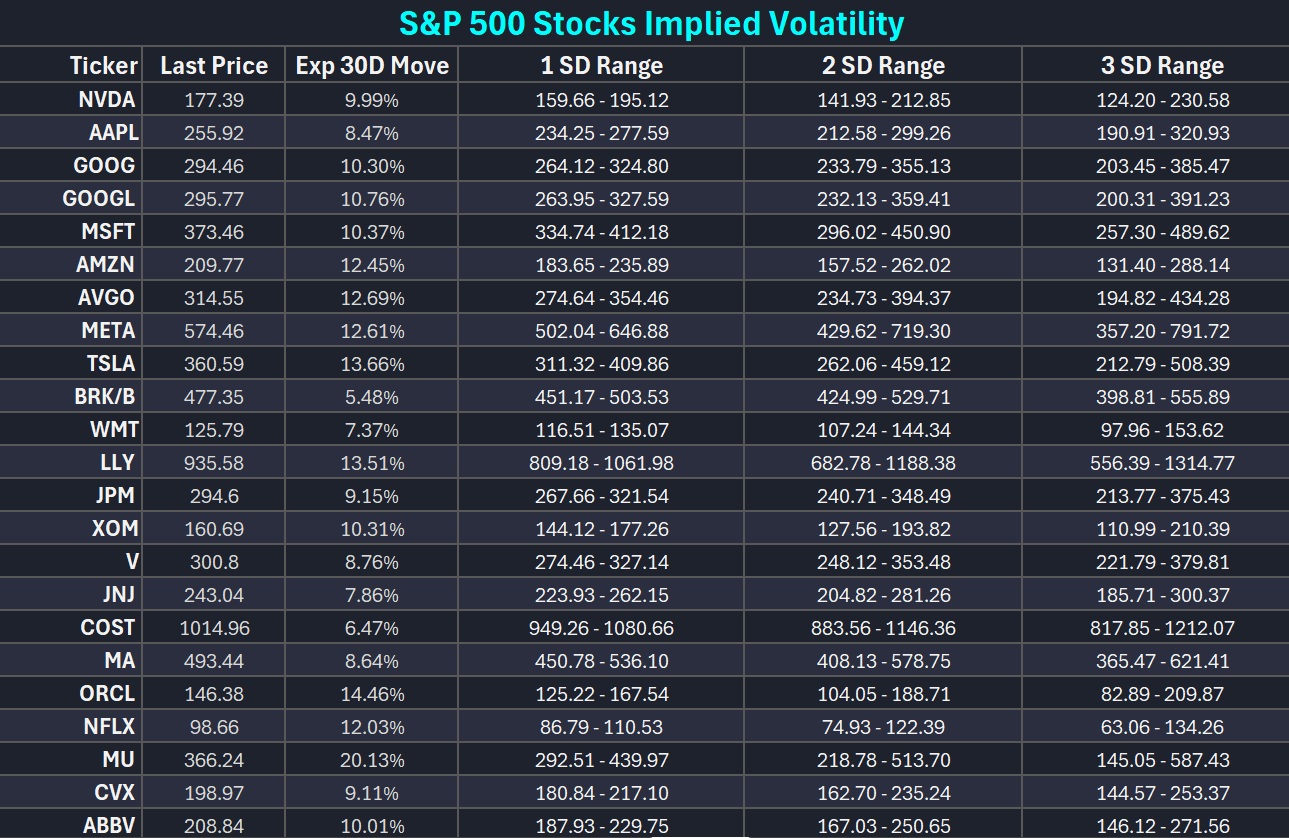The image size is (1289, 838).
Task: Select the Last Price column header
Action: [x=214, y=66]
